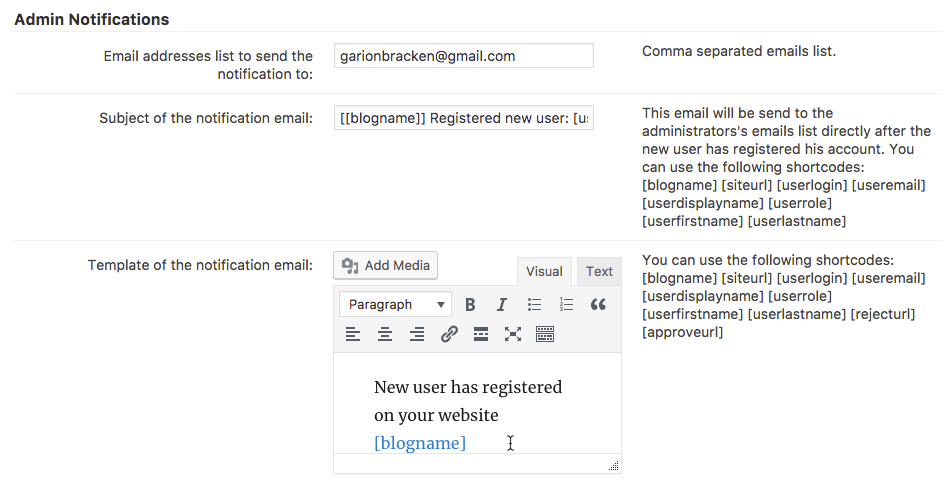Enter distraction-free fullscreen mode
952x491 pixels.
[513, 335]
